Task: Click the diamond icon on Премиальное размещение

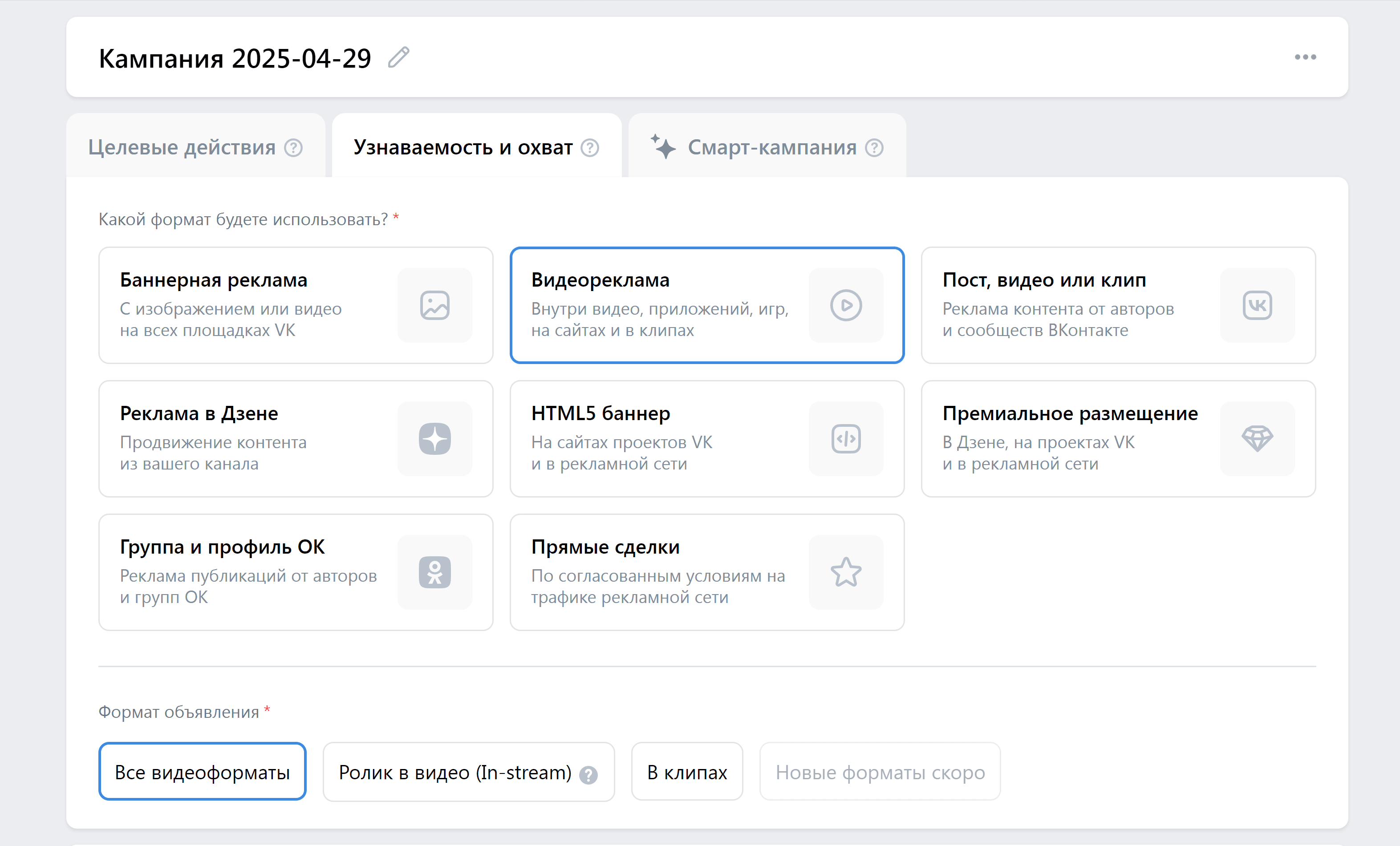Action: (1258, 439)
